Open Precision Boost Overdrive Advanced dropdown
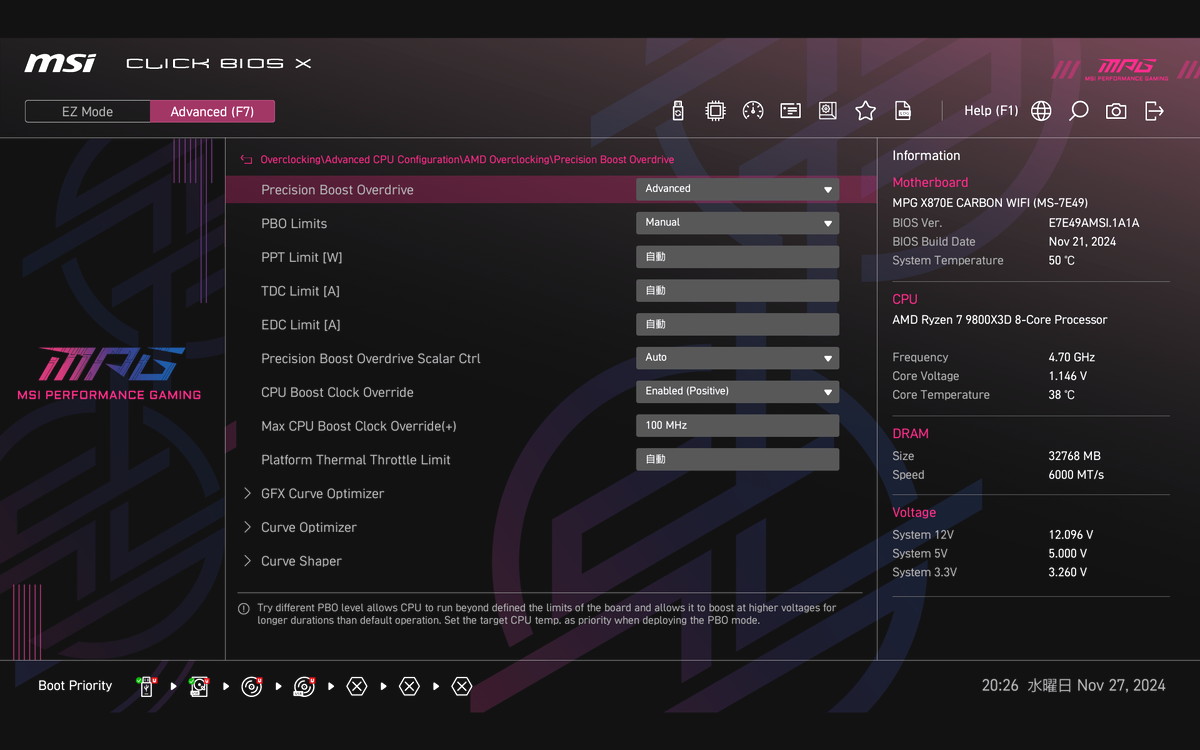This screenshot has width=1200, height=750. click(737, 189)
